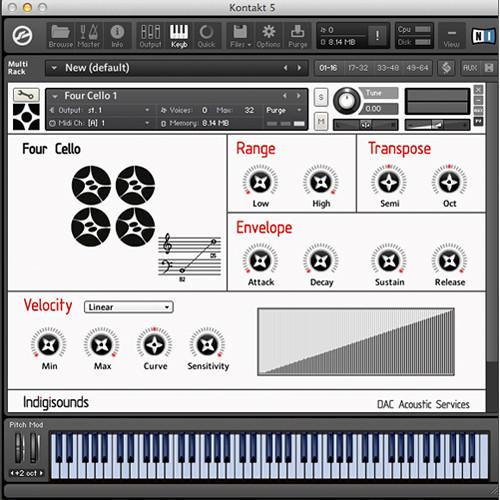Remove instrument with the X button
Image resolution: width=500 pixels, height=500 pixels.
coord(478,90)
